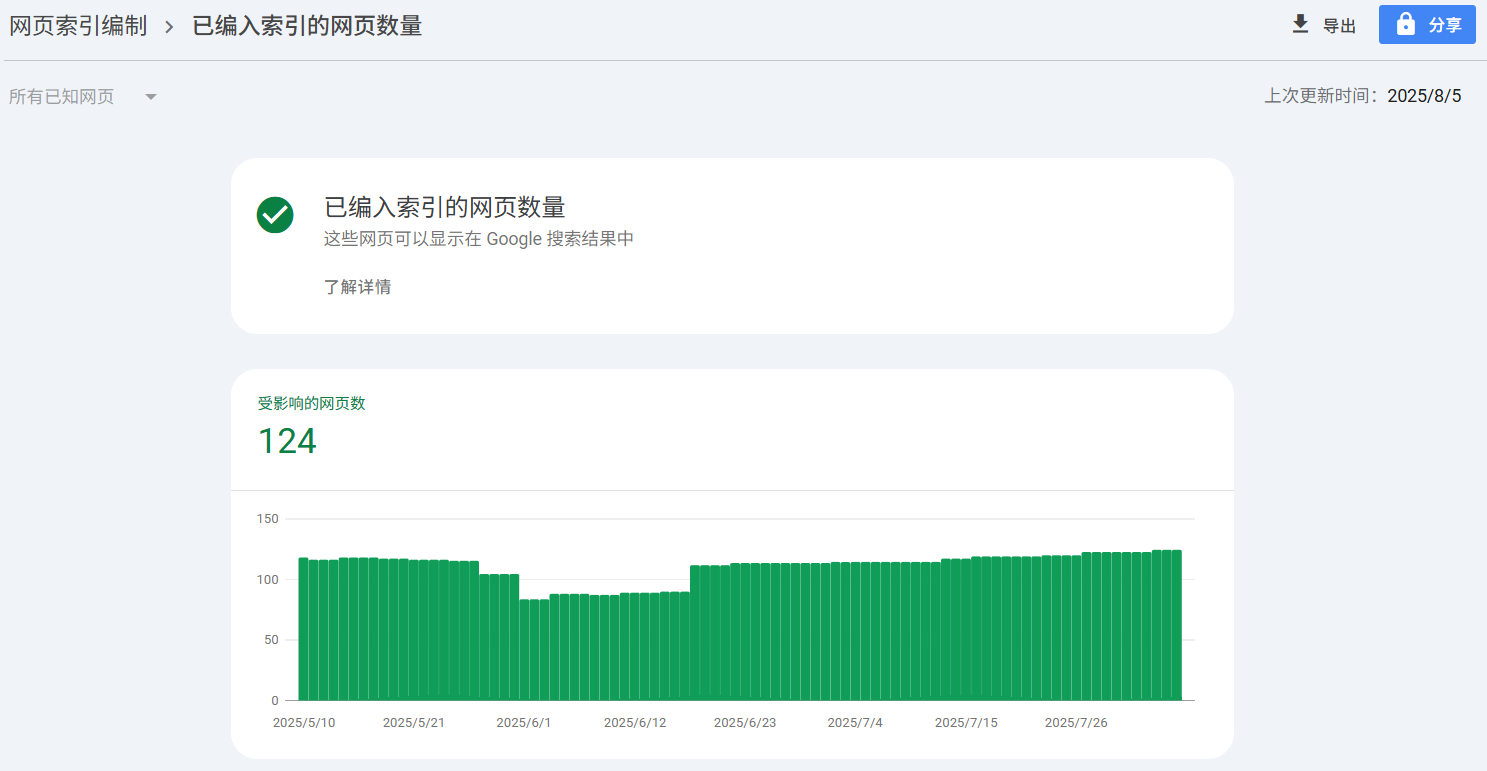1487x771 pixels.
Task: Click the lock icon on the 分享 button
Action: click(x=1405, y=24)
